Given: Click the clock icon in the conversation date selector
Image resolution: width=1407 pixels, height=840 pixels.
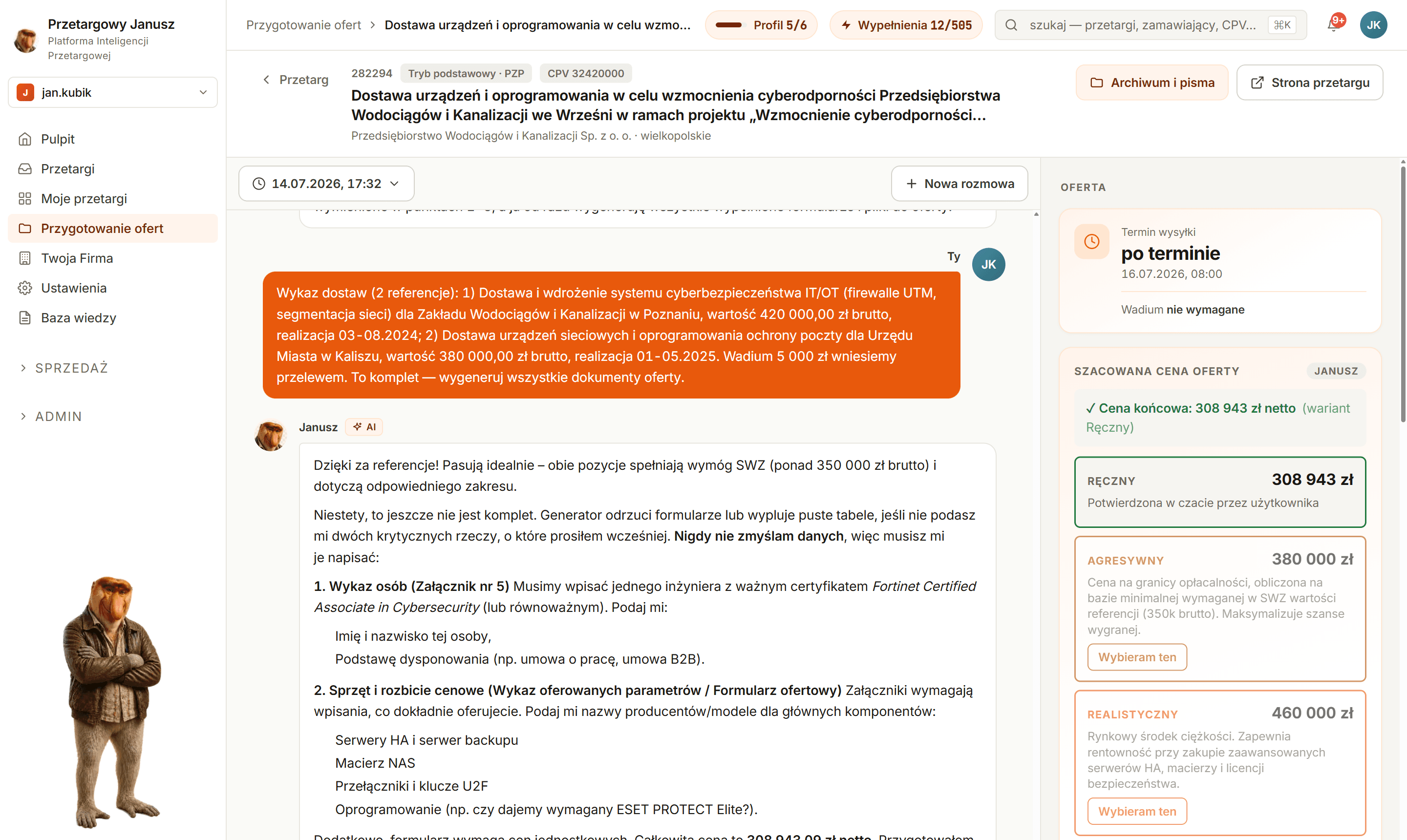Looking at the screenshot, I should click(259, 184).
